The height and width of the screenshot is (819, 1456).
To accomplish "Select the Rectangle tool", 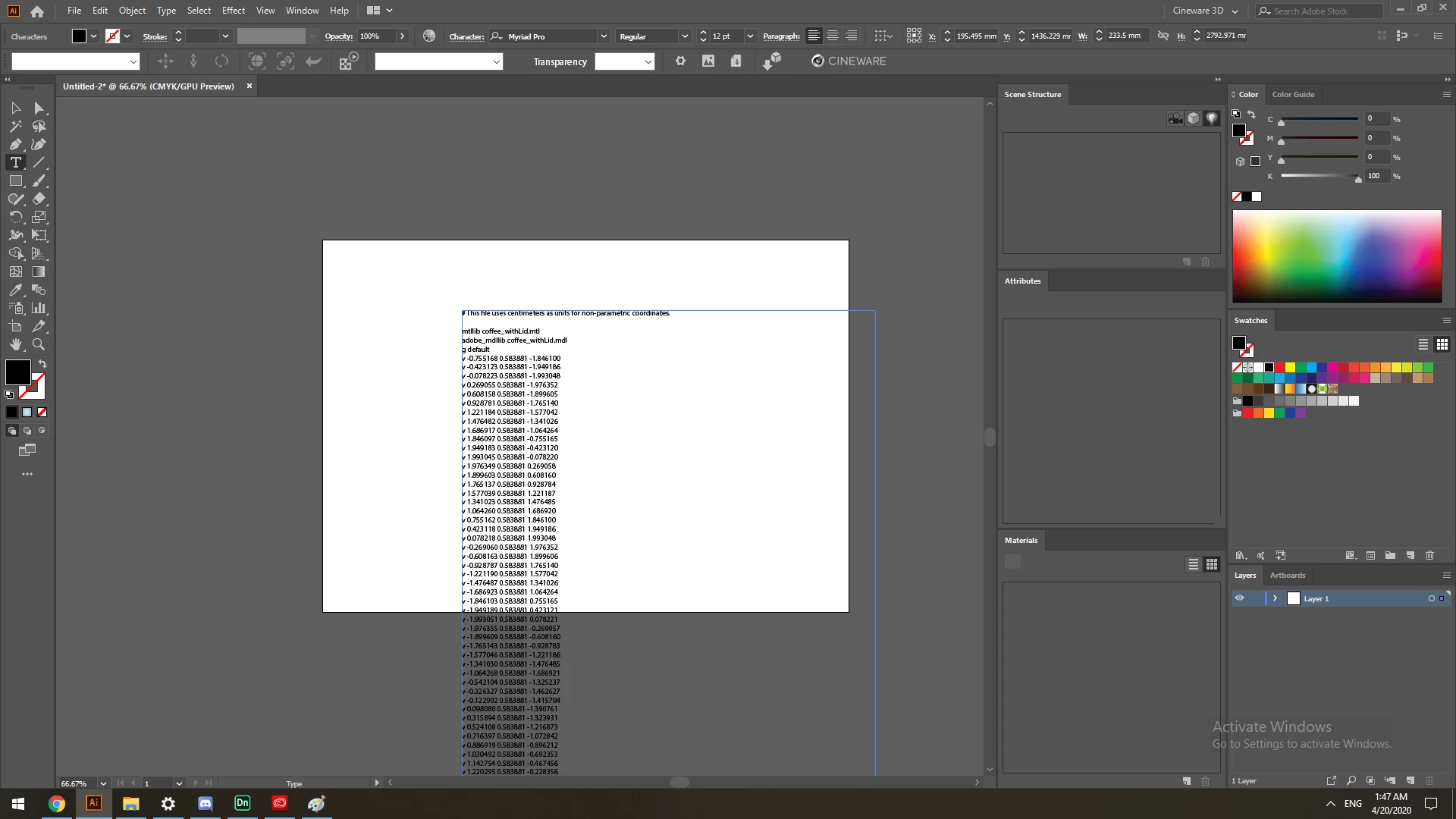I will pos(15,180).
